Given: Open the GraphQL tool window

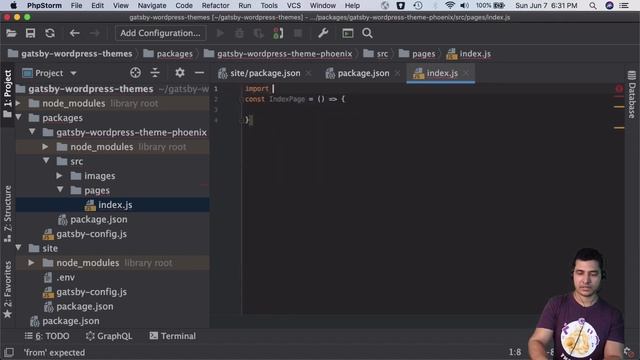Looking at the screenshot, I should [109, 336].
